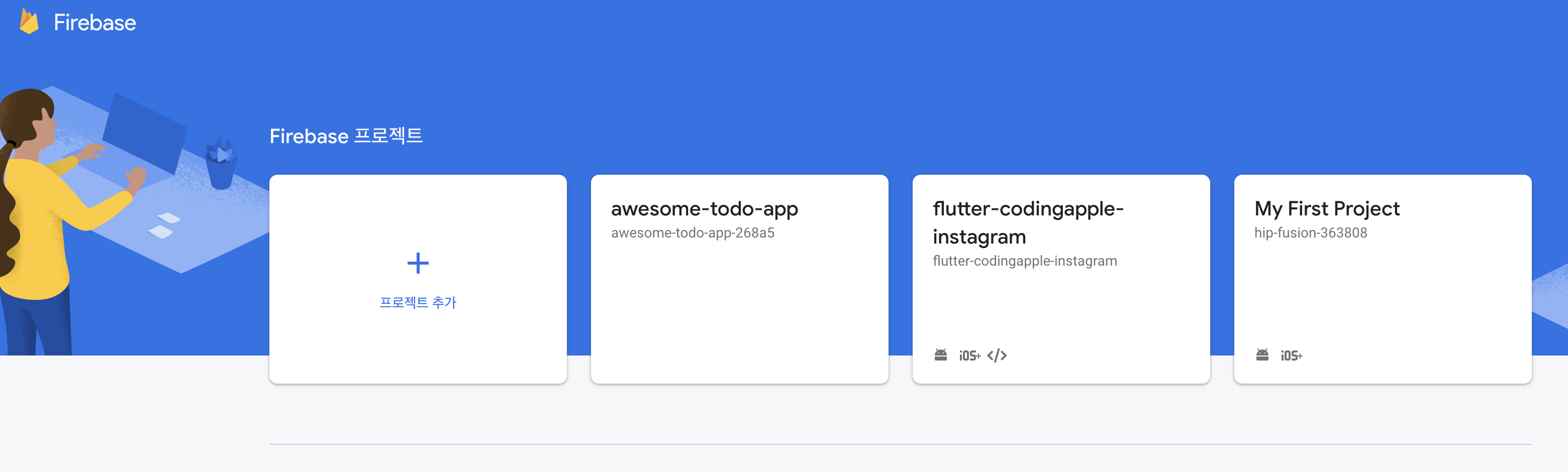Screen dimensions: 1568x472
Task: Open flutter-codingapple-instagram project title
Action: pyautogui.click(x=1027, y=222)
